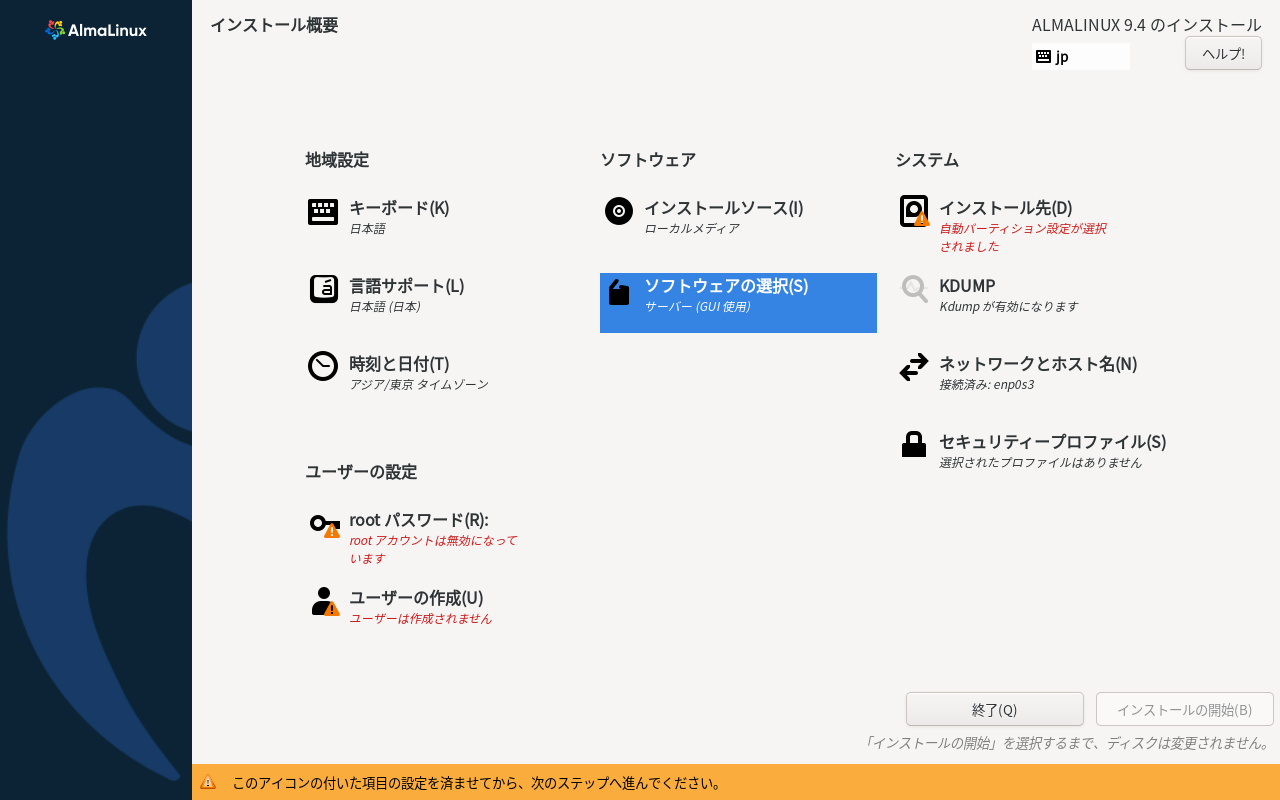The image size is (1280, 800).
Task: Click the ALMALINUX 9.4 のインストール title
Action: [1147, 25]
